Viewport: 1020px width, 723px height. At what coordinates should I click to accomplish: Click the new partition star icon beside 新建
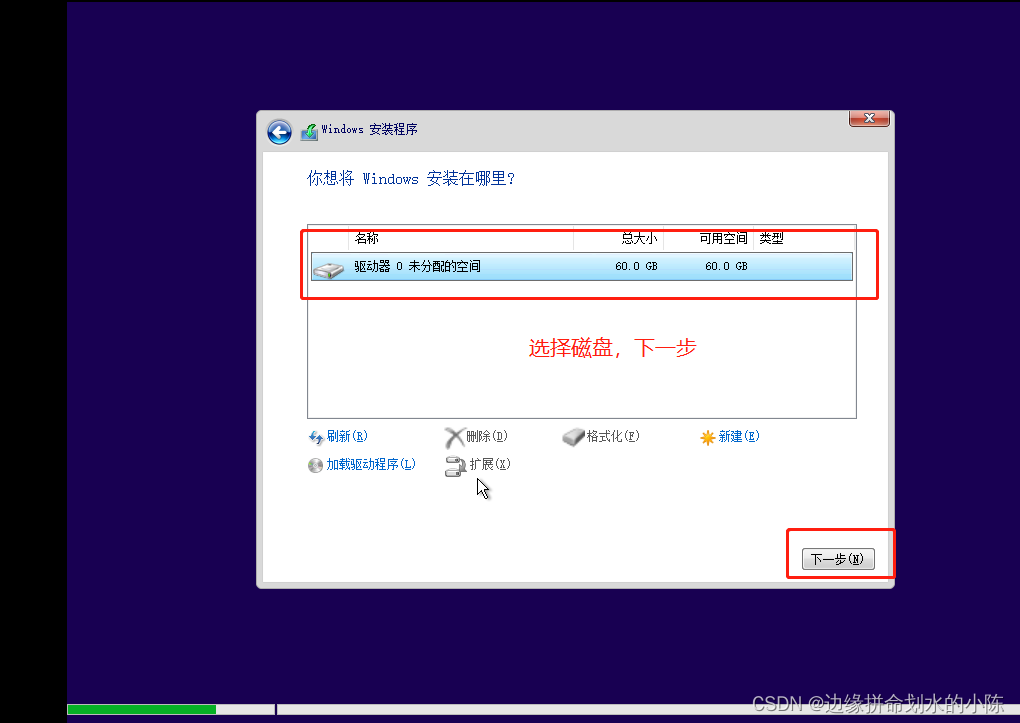[708, 437]
